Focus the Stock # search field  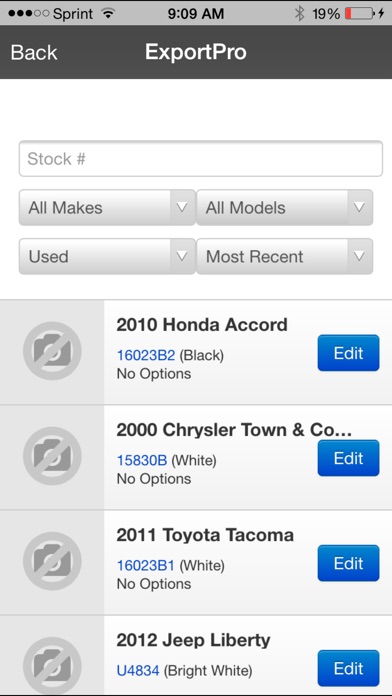tap(201, 158)
